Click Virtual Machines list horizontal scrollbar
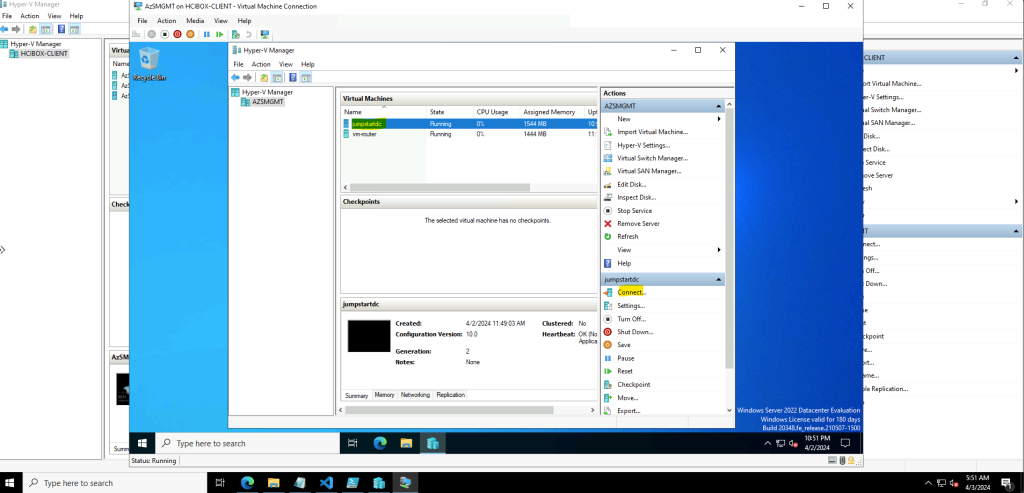This screenshot has width=1024, height=493. pyautogui.click(x=440, y=187)
